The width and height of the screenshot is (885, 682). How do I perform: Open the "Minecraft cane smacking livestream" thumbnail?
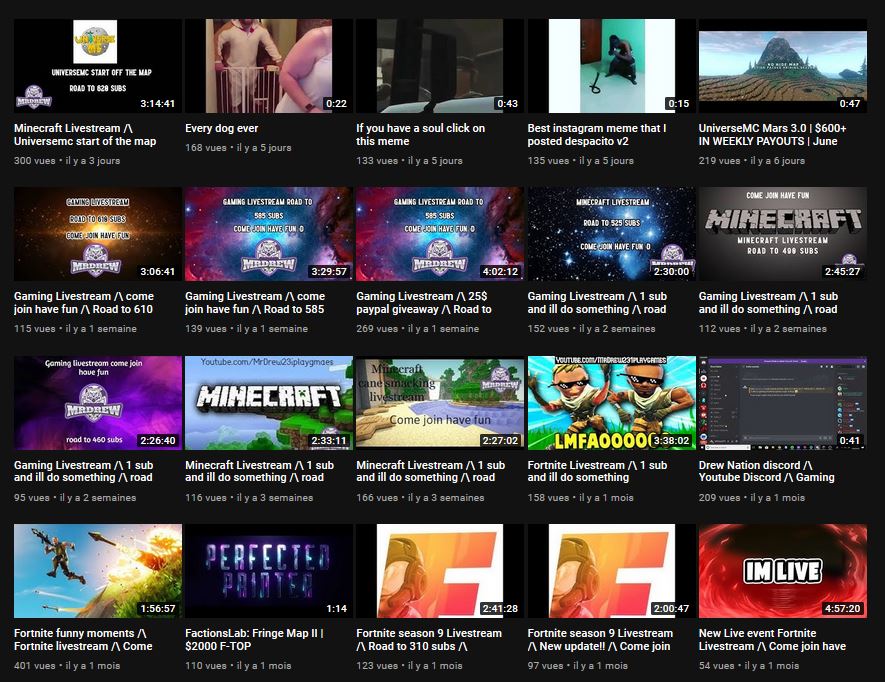tap(439, 403)
